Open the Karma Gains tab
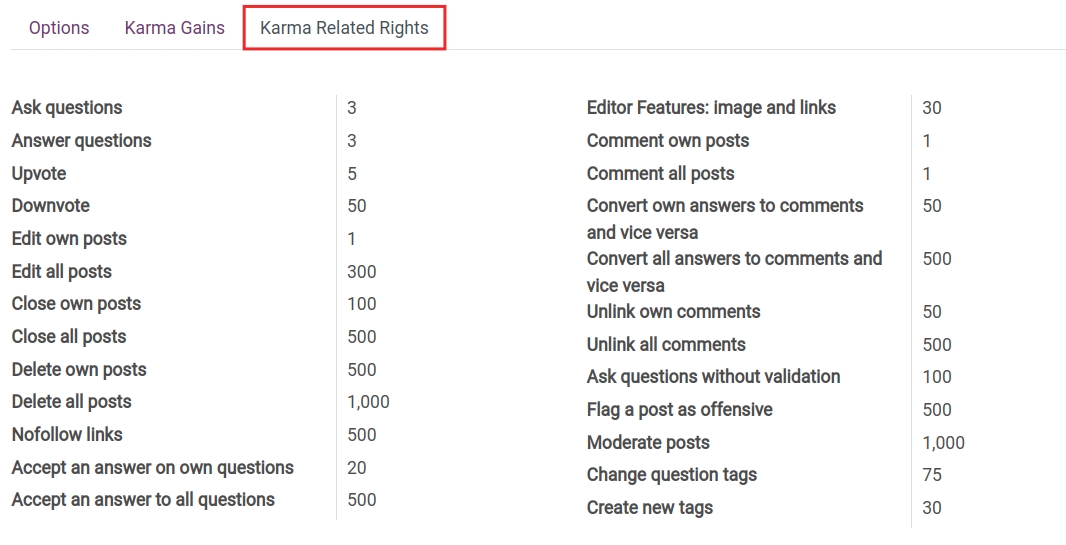1066x545 pixels. (175, 28)
